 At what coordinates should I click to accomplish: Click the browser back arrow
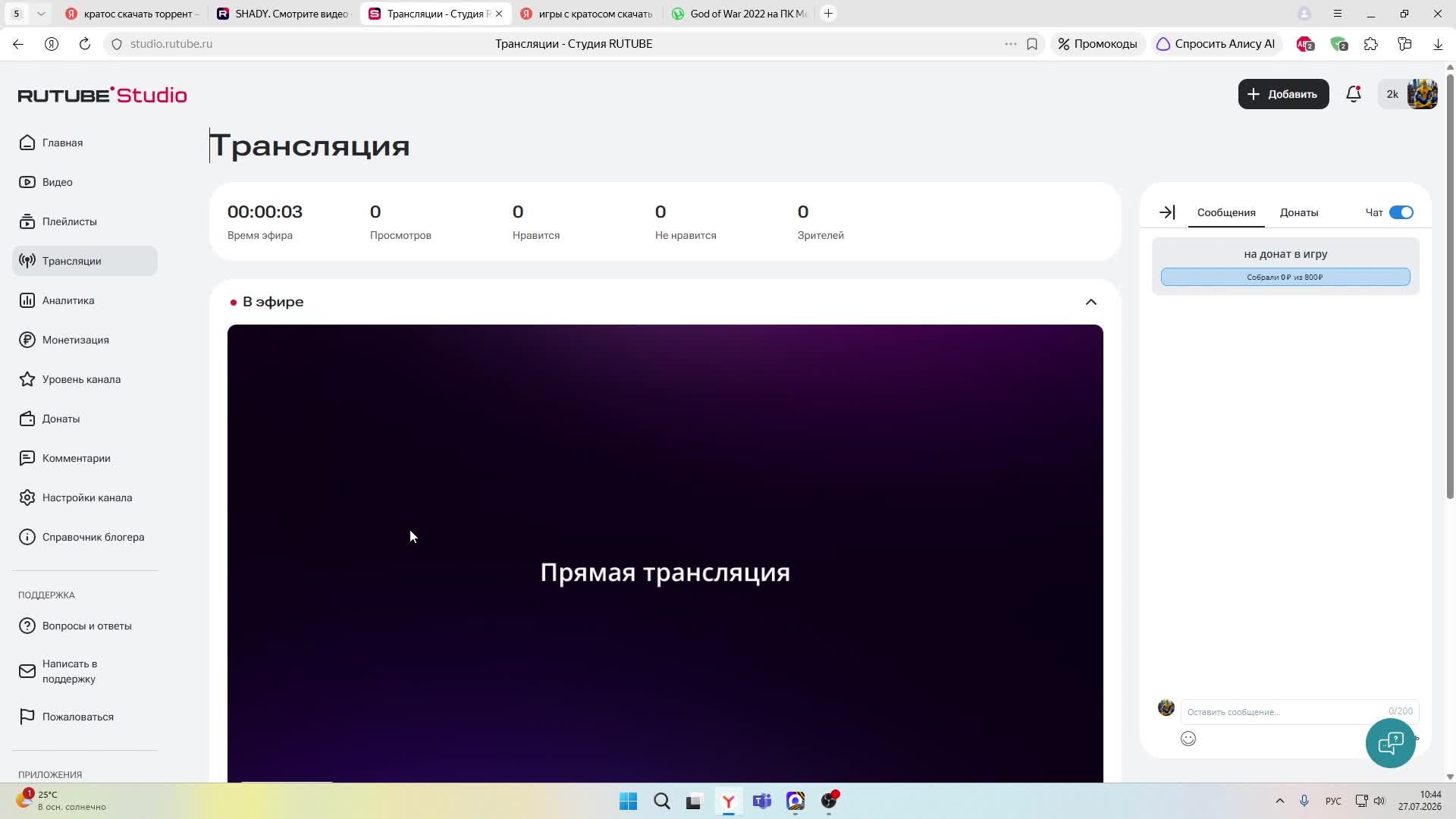coord(18,44)
